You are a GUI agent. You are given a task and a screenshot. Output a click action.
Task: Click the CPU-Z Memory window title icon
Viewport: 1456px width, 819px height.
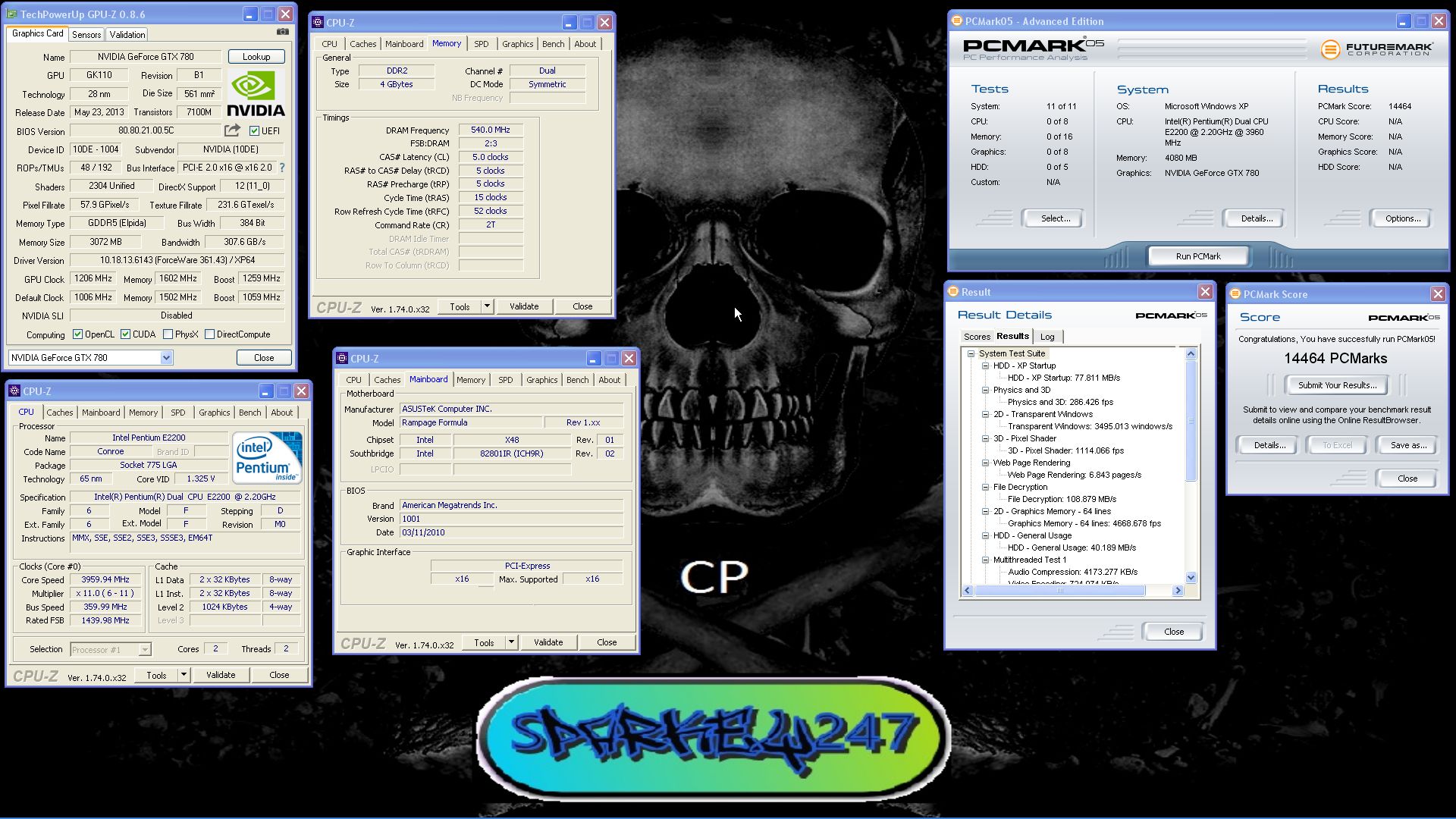[318, 23]
